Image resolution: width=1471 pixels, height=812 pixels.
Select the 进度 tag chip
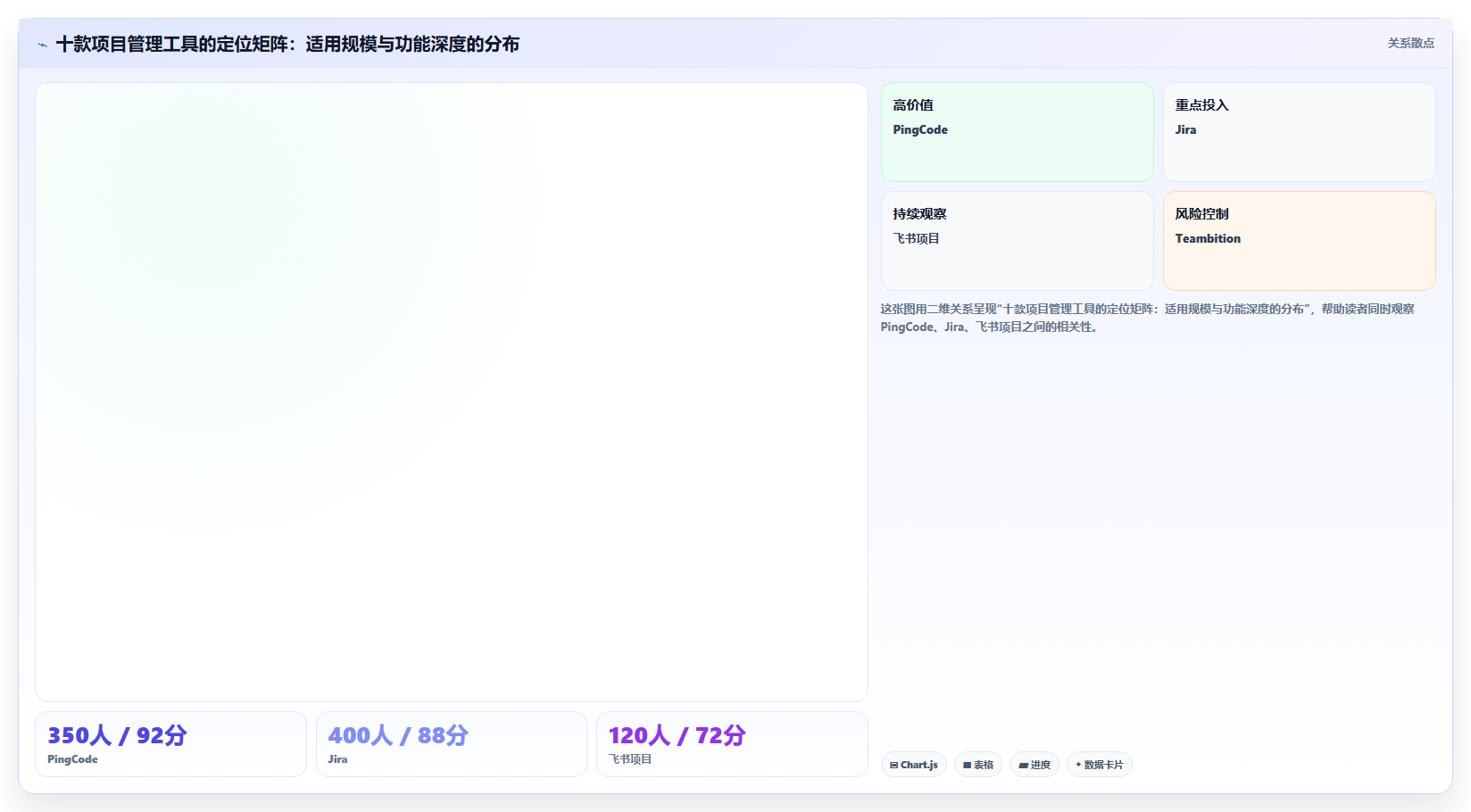click(1035, 765)
